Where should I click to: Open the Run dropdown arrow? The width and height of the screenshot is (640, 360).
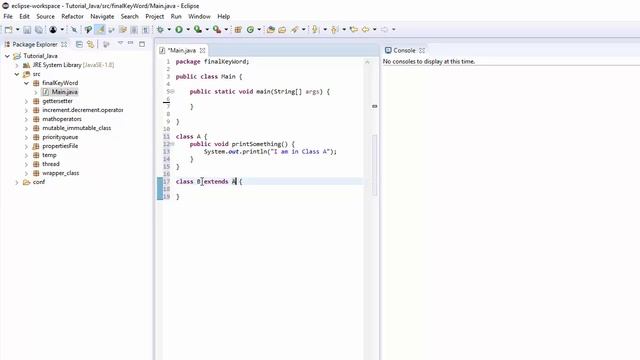(188, 29)
